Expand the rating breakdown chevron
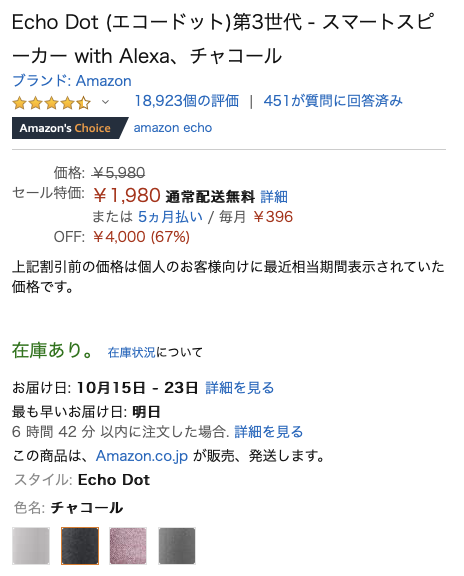This screenshot has width=464, height=576. [105, 102]
